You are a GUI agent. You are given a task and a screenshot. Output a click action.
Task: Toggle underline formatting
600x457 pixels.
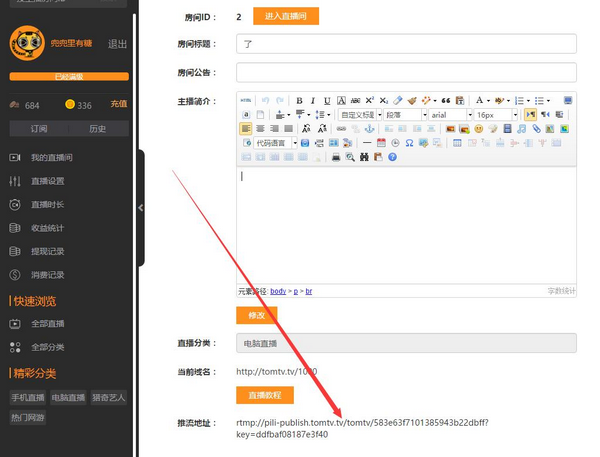327,101
